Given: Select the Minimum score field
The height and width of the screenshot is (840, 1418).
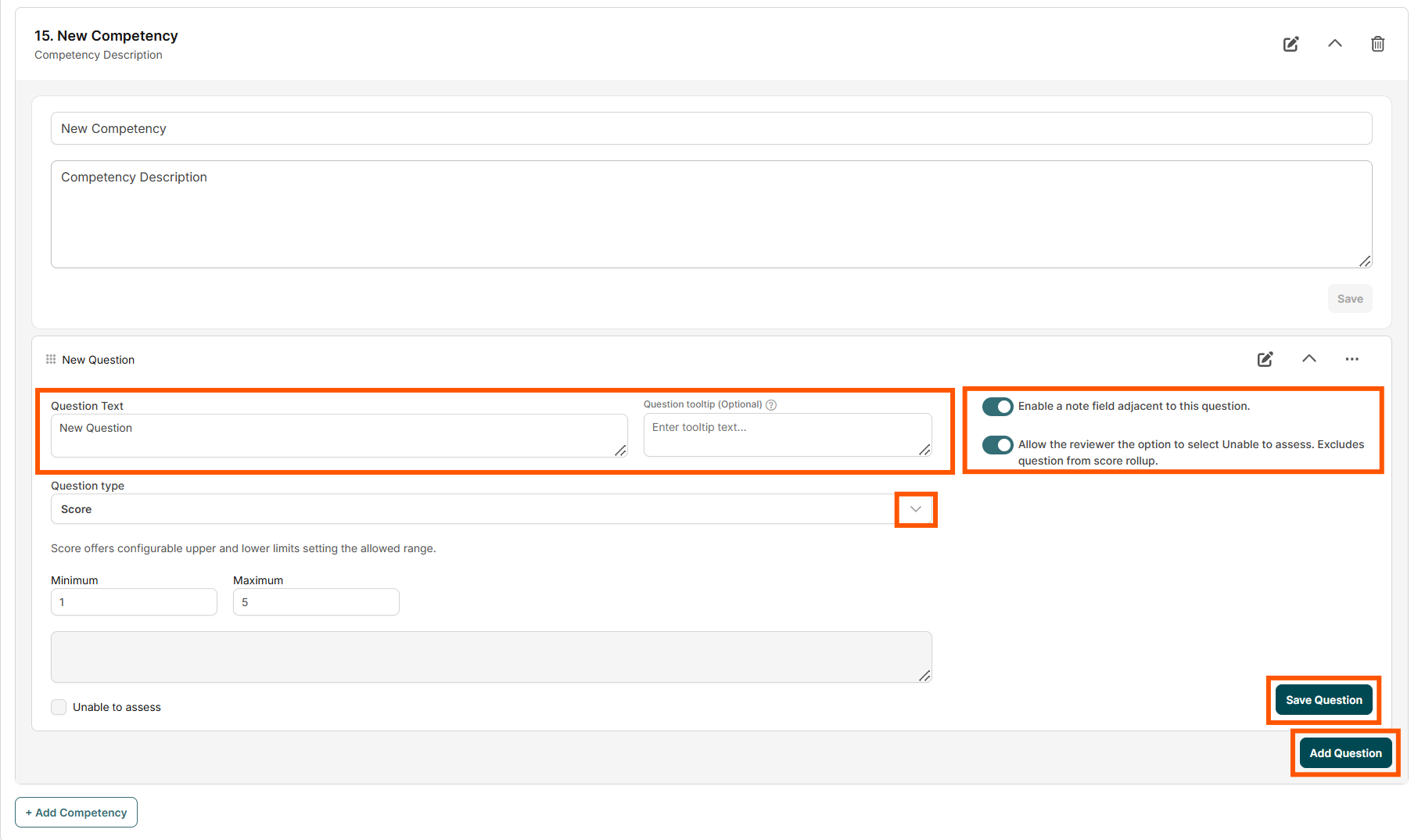Looking at the screenshot, I should (x=134, y=602).
